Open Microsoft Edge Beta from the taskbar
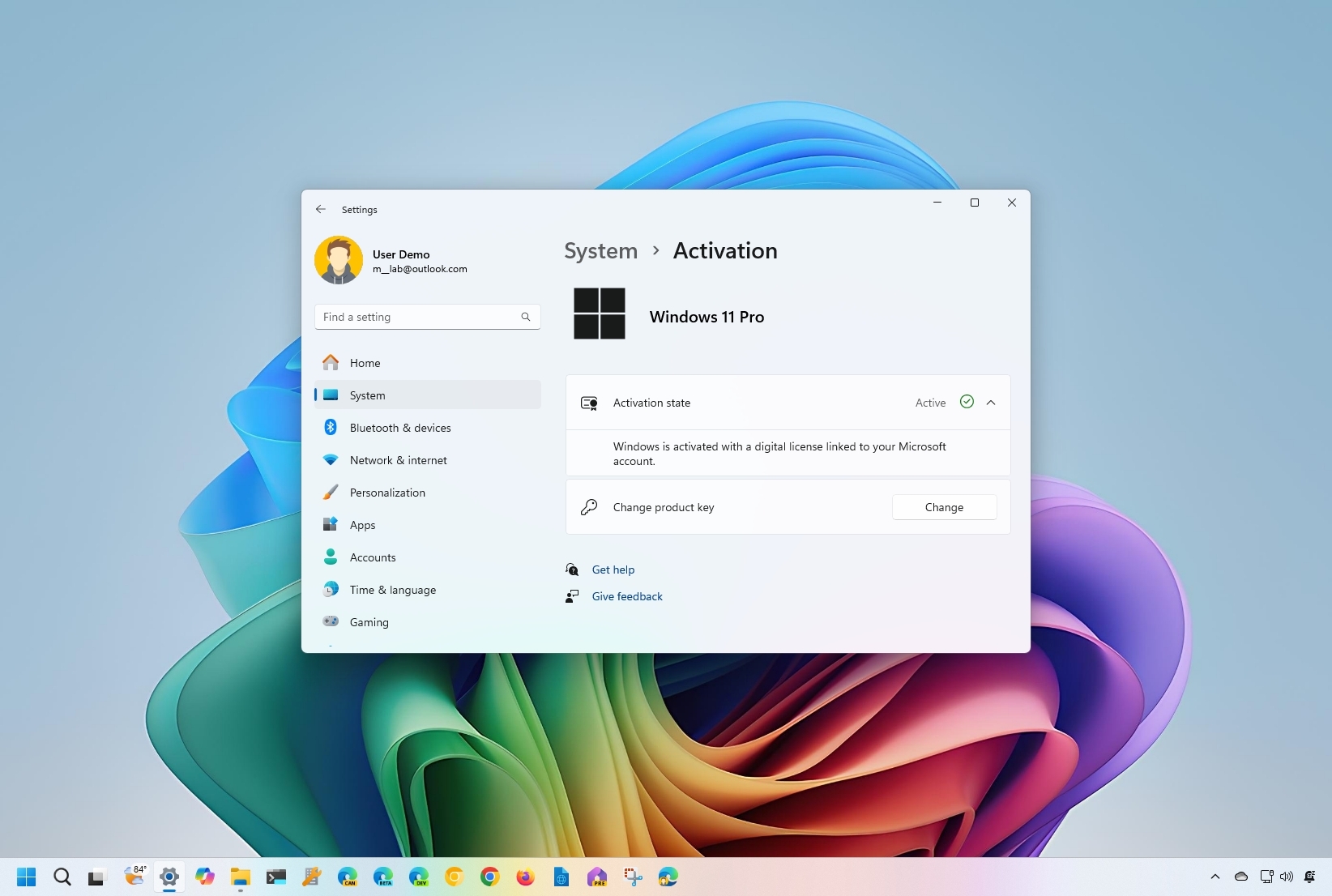Image resolution: width=1332 pixels, height=896 pixels. pyautogui.click(x=384, y=877)
